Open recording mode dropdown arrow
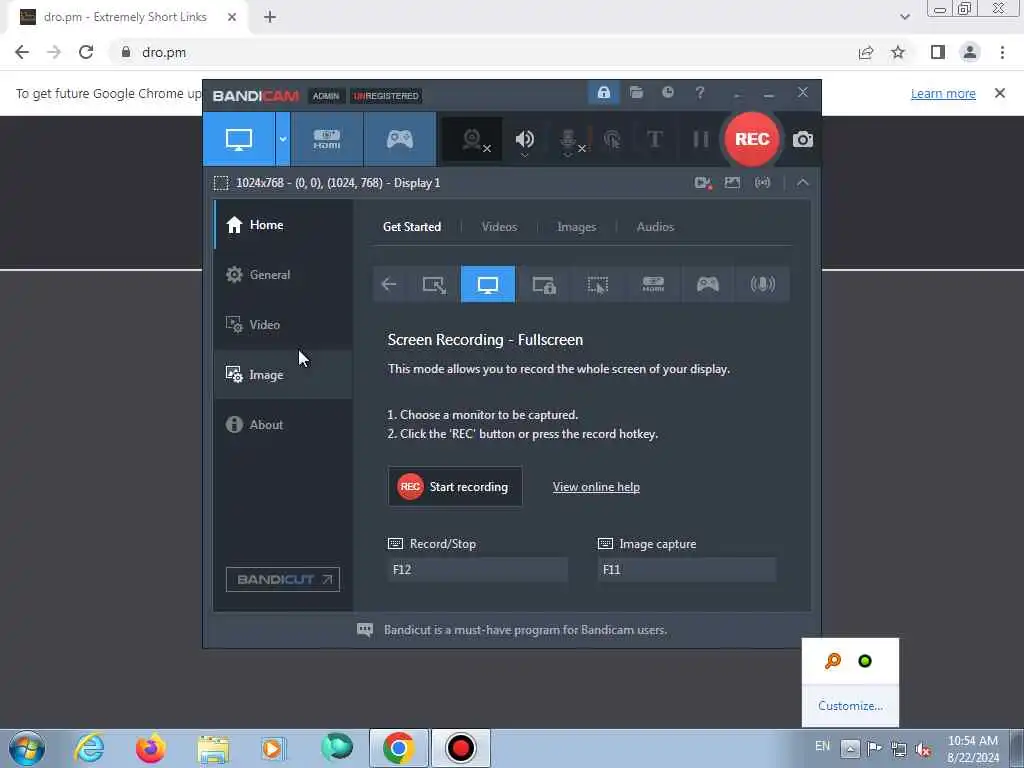 coord(283,139)
